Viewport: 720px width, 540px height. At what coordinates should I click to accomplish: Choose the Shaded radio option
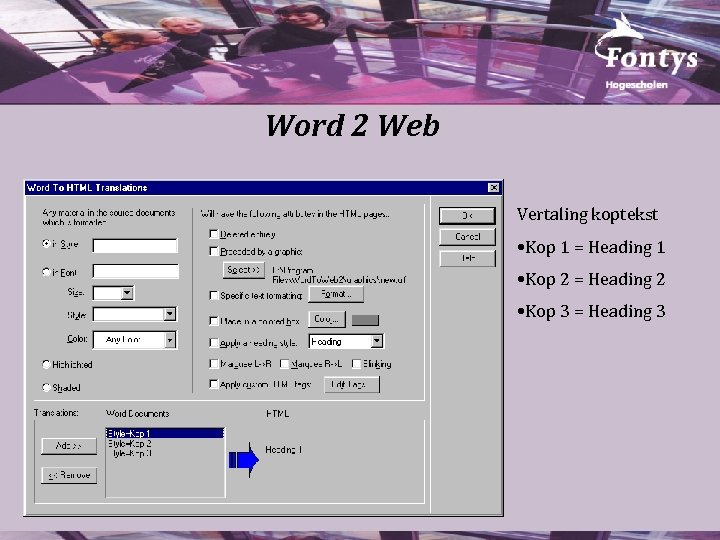pyautogui.click(x=46, y=387)
